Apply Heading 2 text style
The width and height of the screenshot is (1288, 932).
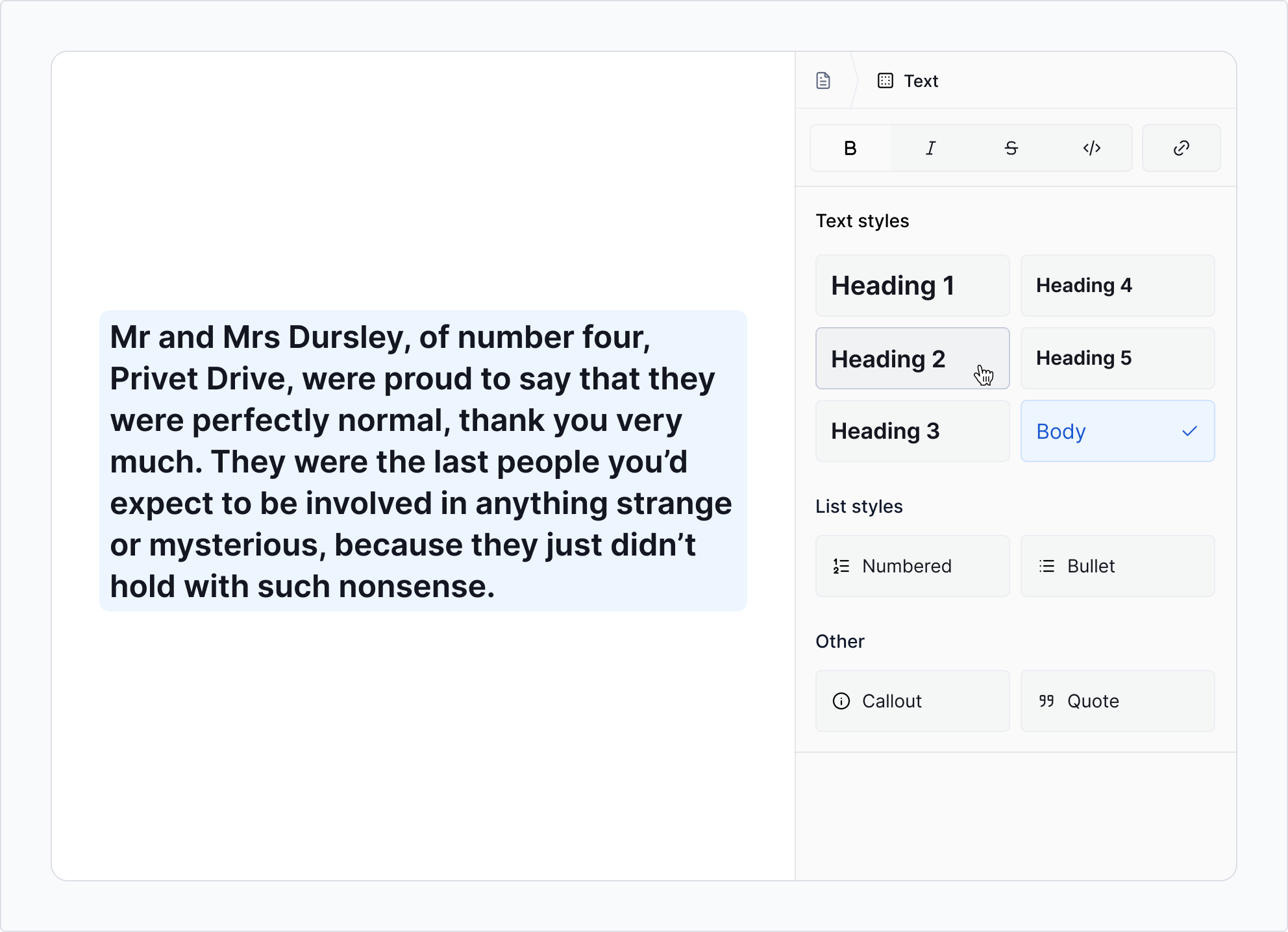pos(911,359)
